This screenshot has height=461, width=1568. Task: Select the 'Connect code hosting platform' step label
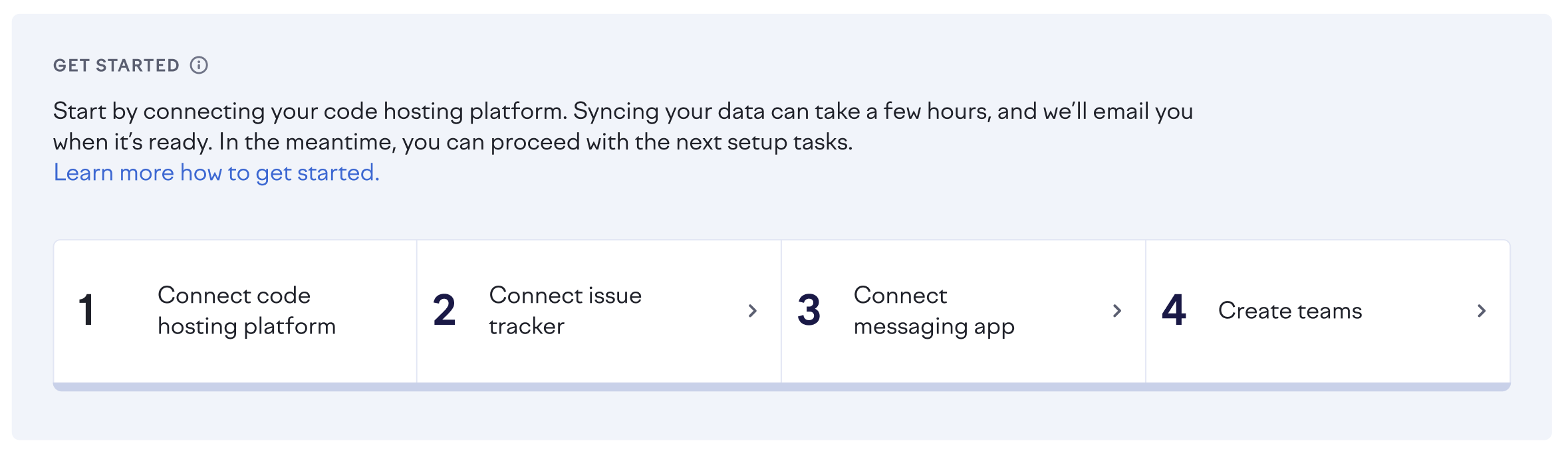246,311
